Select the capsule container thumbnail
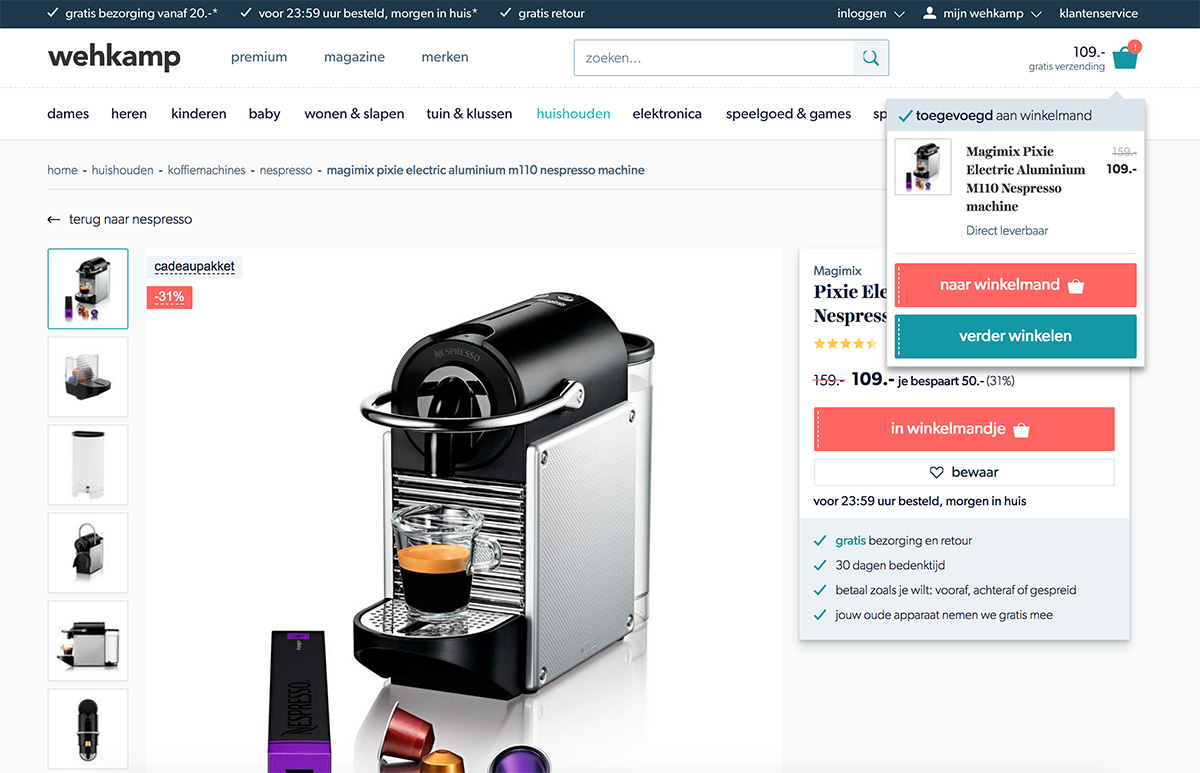The width and height of the screenshot is (1200, 773). pyautogui.click(x=88, y=377)
